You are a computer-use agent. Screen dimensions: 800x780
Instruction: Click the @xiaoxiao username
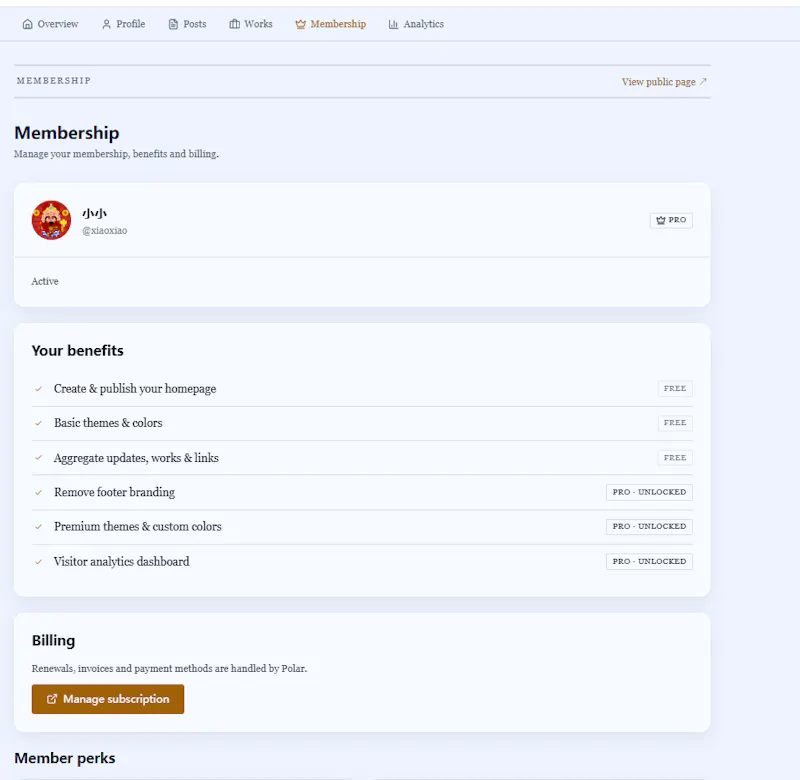point(105,231)
